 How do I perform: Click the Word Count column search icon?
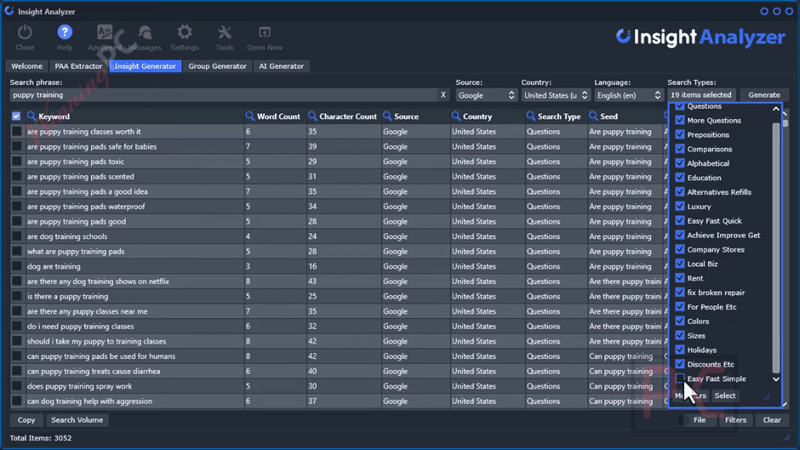pos(249,116)
